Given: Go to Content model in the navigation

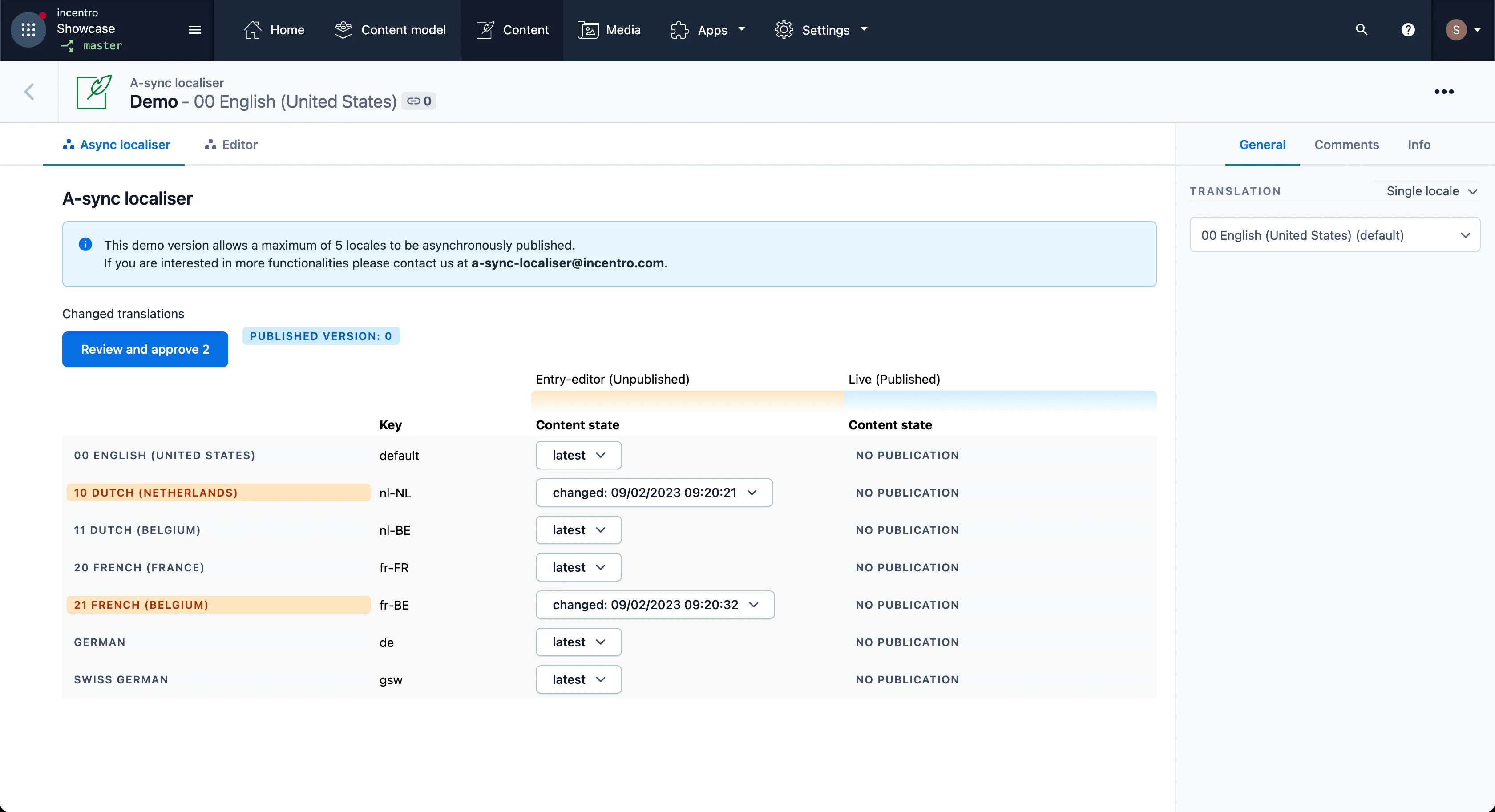Looking at the screenshot, I should click(390, 30).
